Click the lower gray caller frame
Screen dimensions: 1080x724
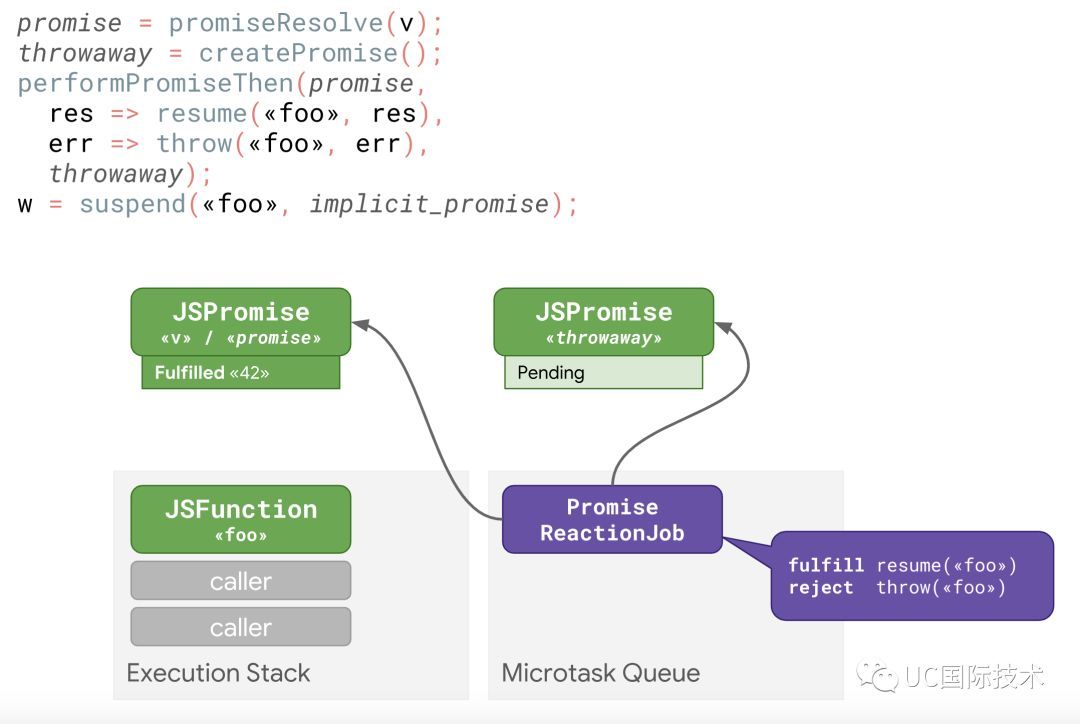click(241, 627)
